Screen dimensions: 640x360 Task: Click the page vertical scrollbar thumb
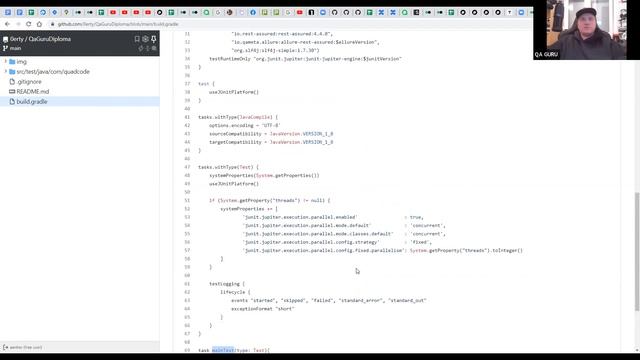pyautogui.click(x=637, y=251)
